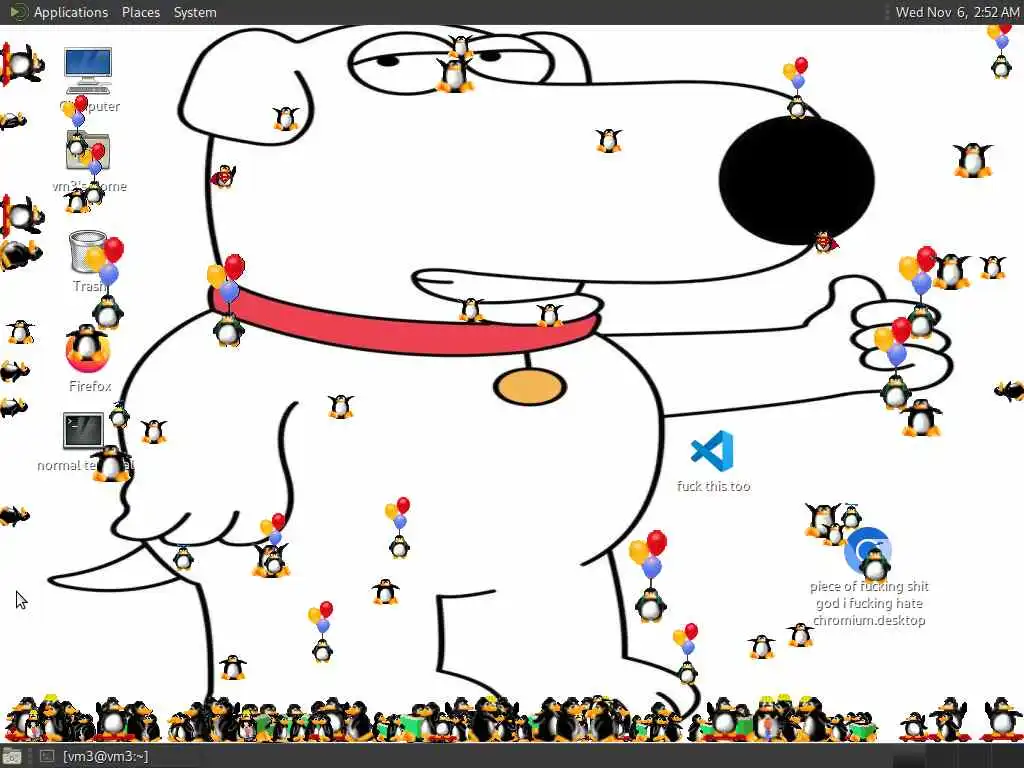Open the Places menu
Screen dimensions: 1024x768
(x=140, y=12)
